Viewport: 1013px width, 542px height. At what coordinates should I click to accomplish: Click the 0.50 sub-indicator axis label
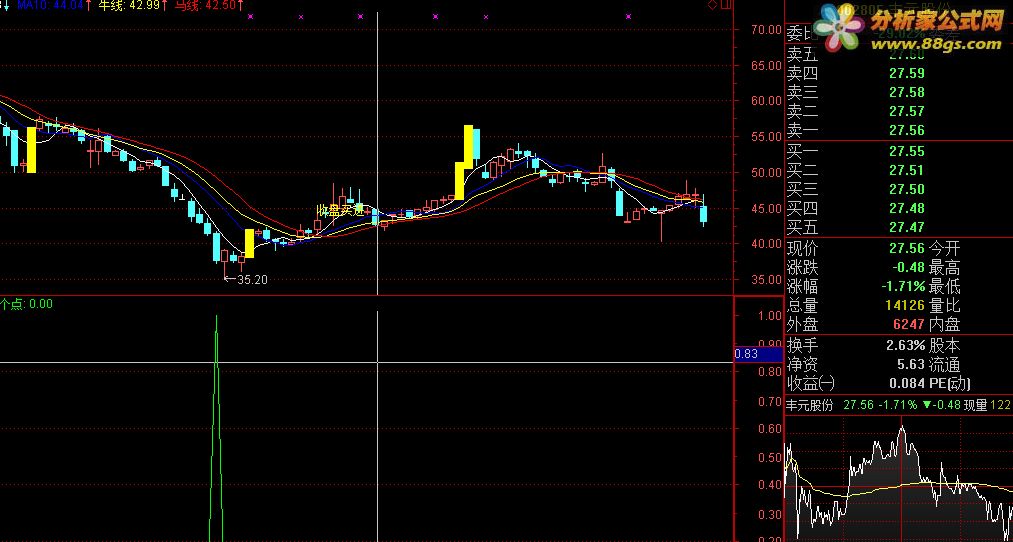click(770, 457)
